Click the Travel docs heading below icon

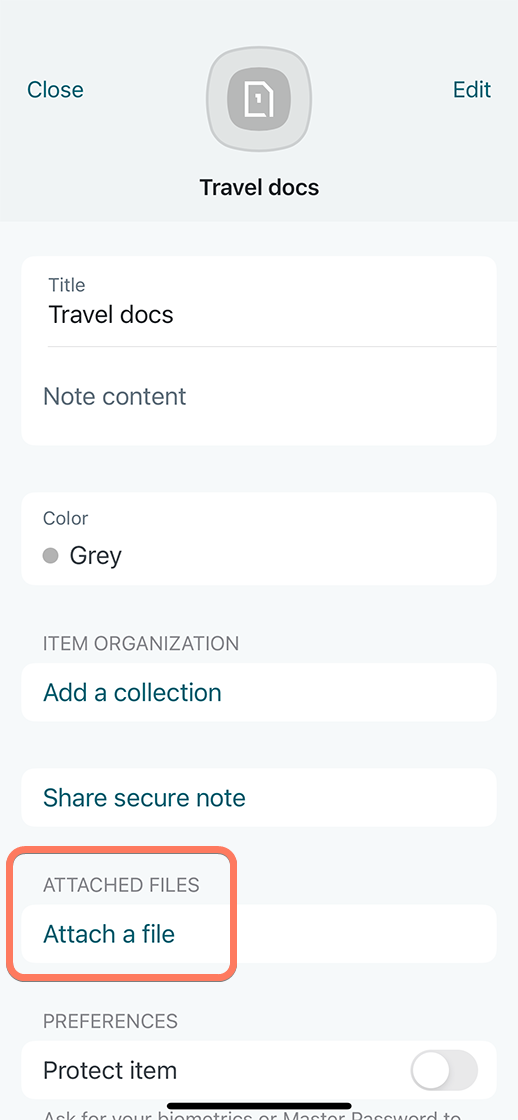[259, 187]
